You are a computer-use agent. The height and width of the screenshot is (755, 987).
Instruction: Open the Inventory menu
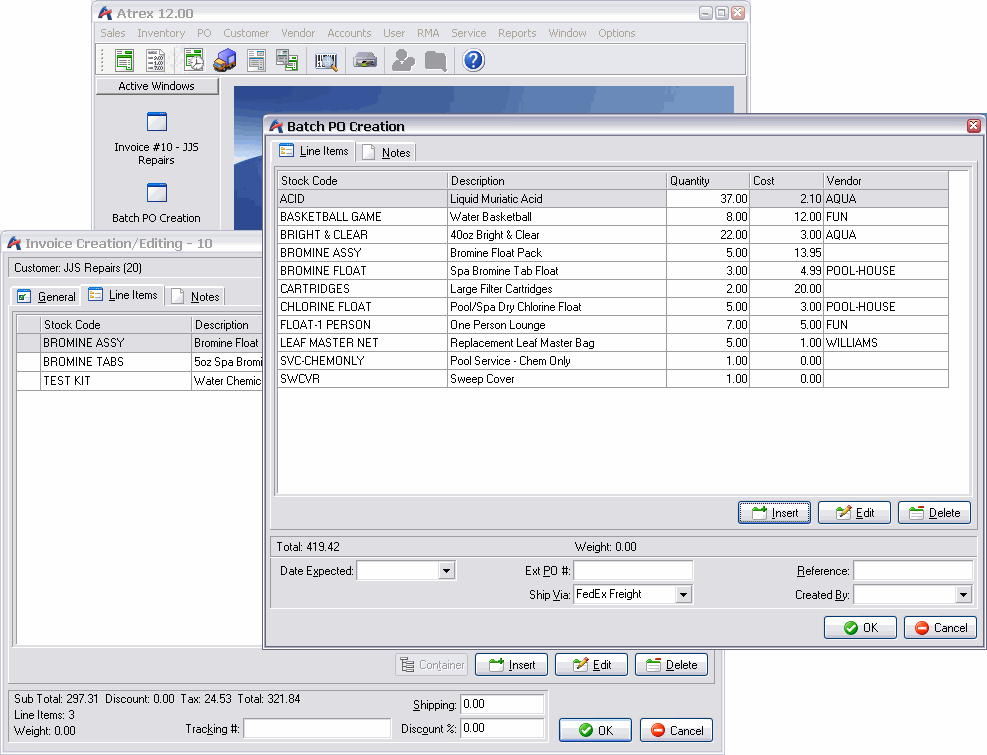point(160,33)
